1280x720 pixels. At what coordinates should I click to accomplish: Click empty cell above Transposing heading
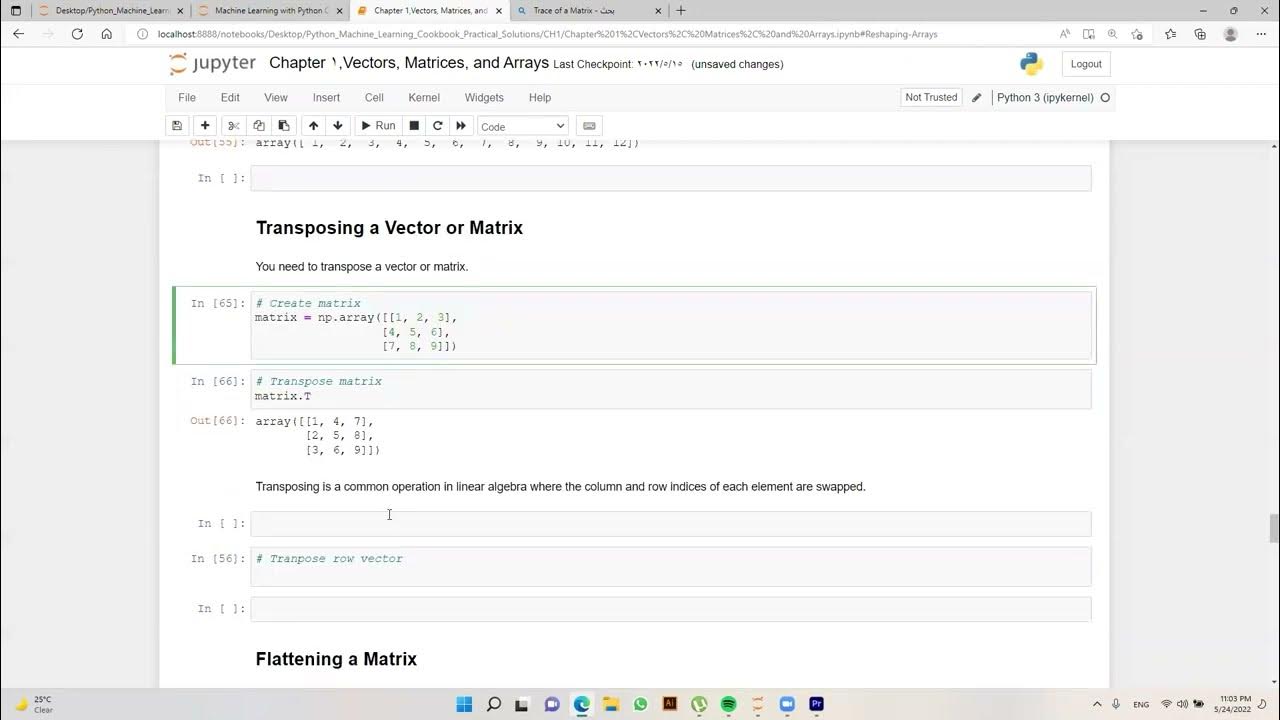coord(671,178)
